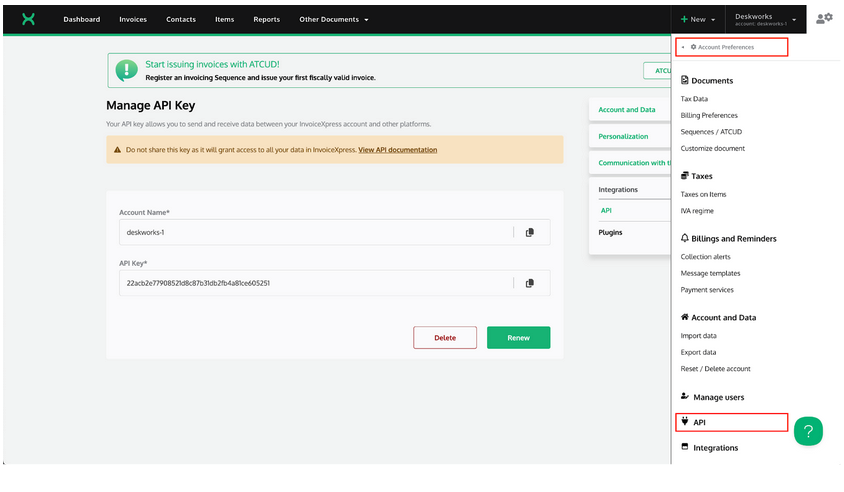Copy the API Key value

530,283
